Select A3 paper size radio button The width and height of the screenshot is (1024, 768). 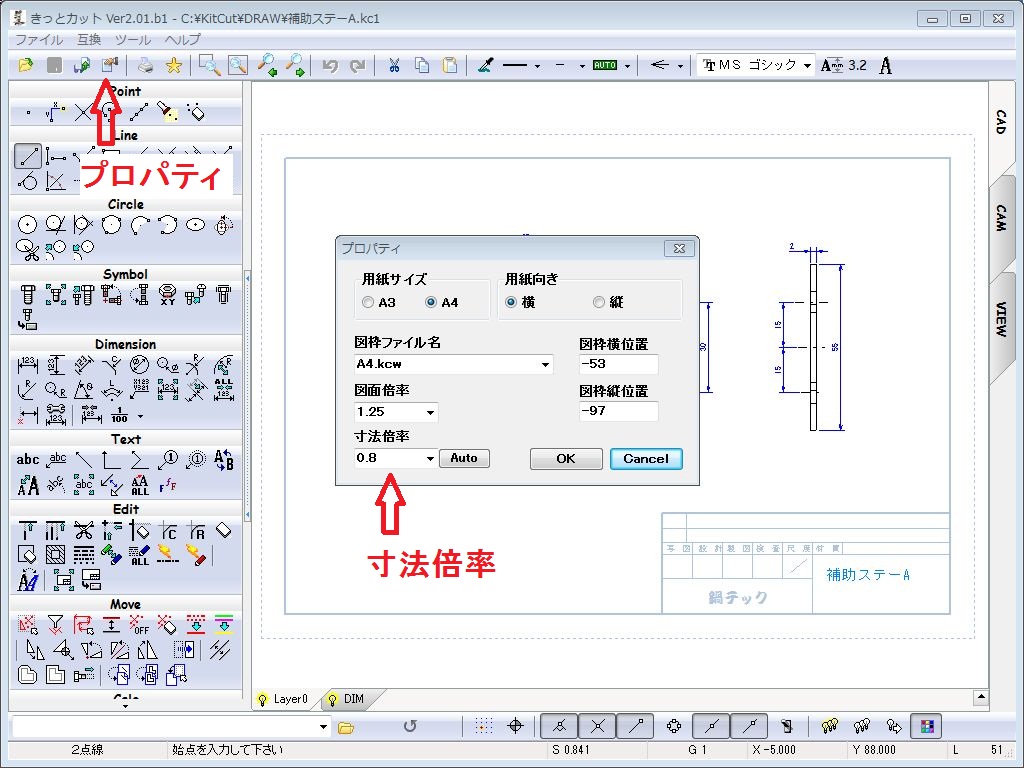(x=368, y=302)
